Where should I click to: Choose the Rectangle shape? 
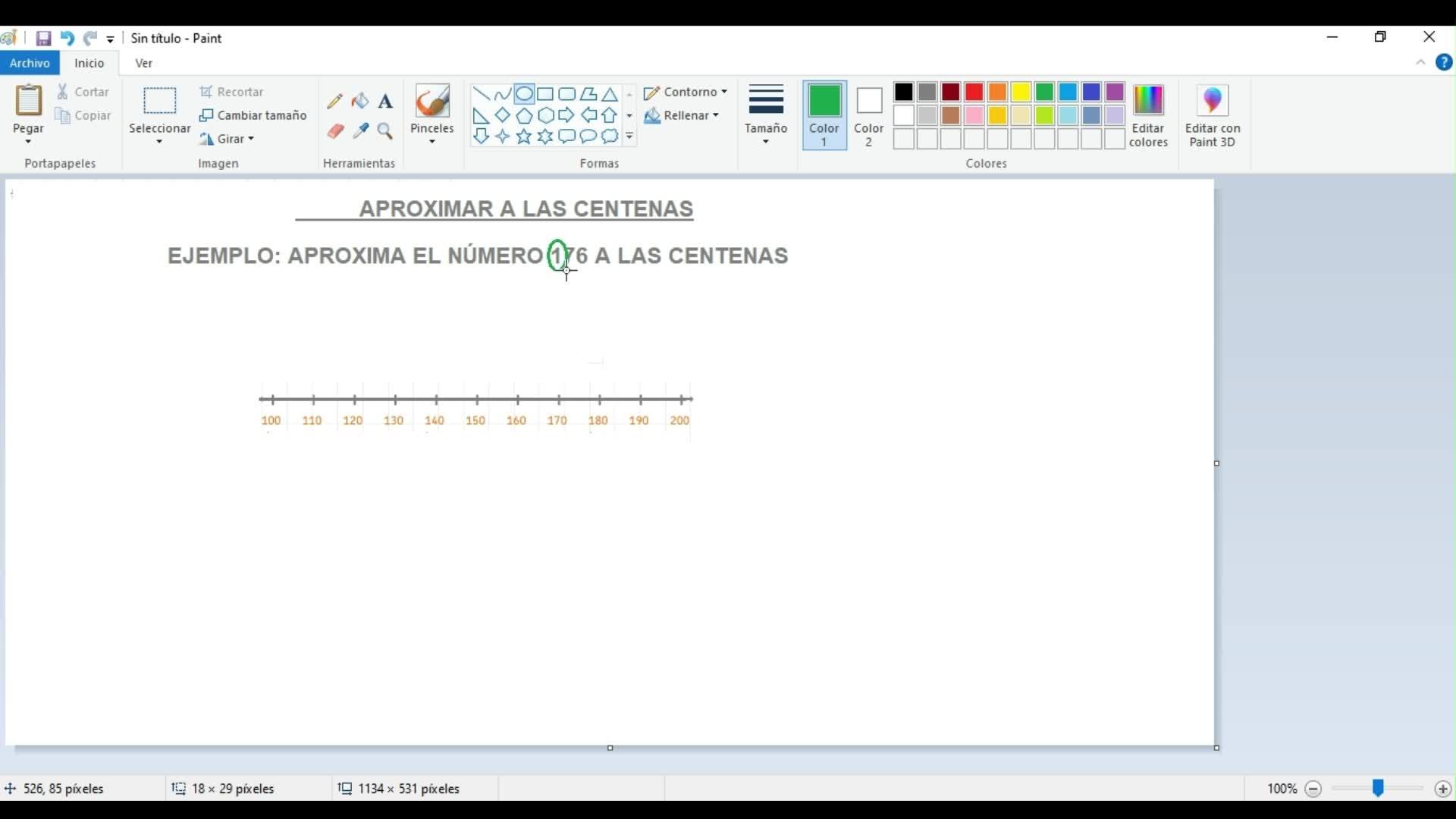pos(545,94)
